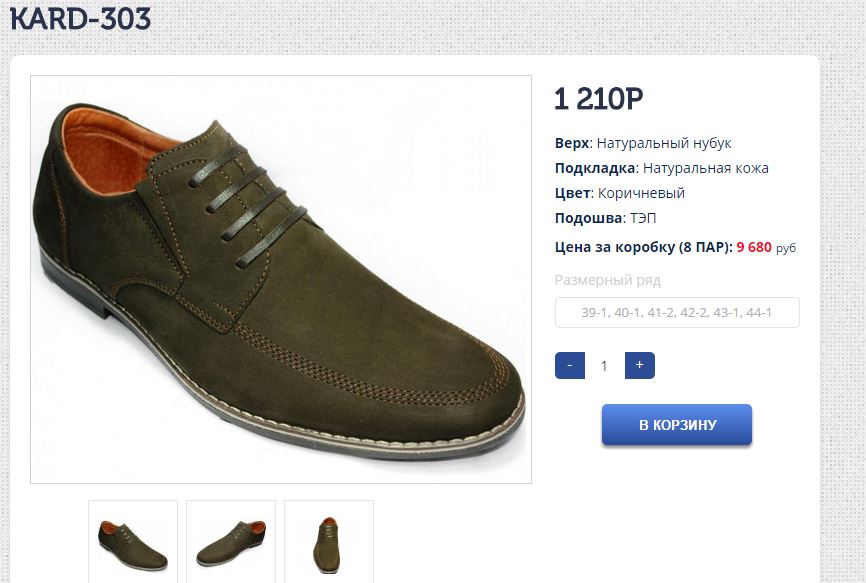
Task: Click the "Верх: Натуральный нубук" line
Action: [x=643, y=143]
